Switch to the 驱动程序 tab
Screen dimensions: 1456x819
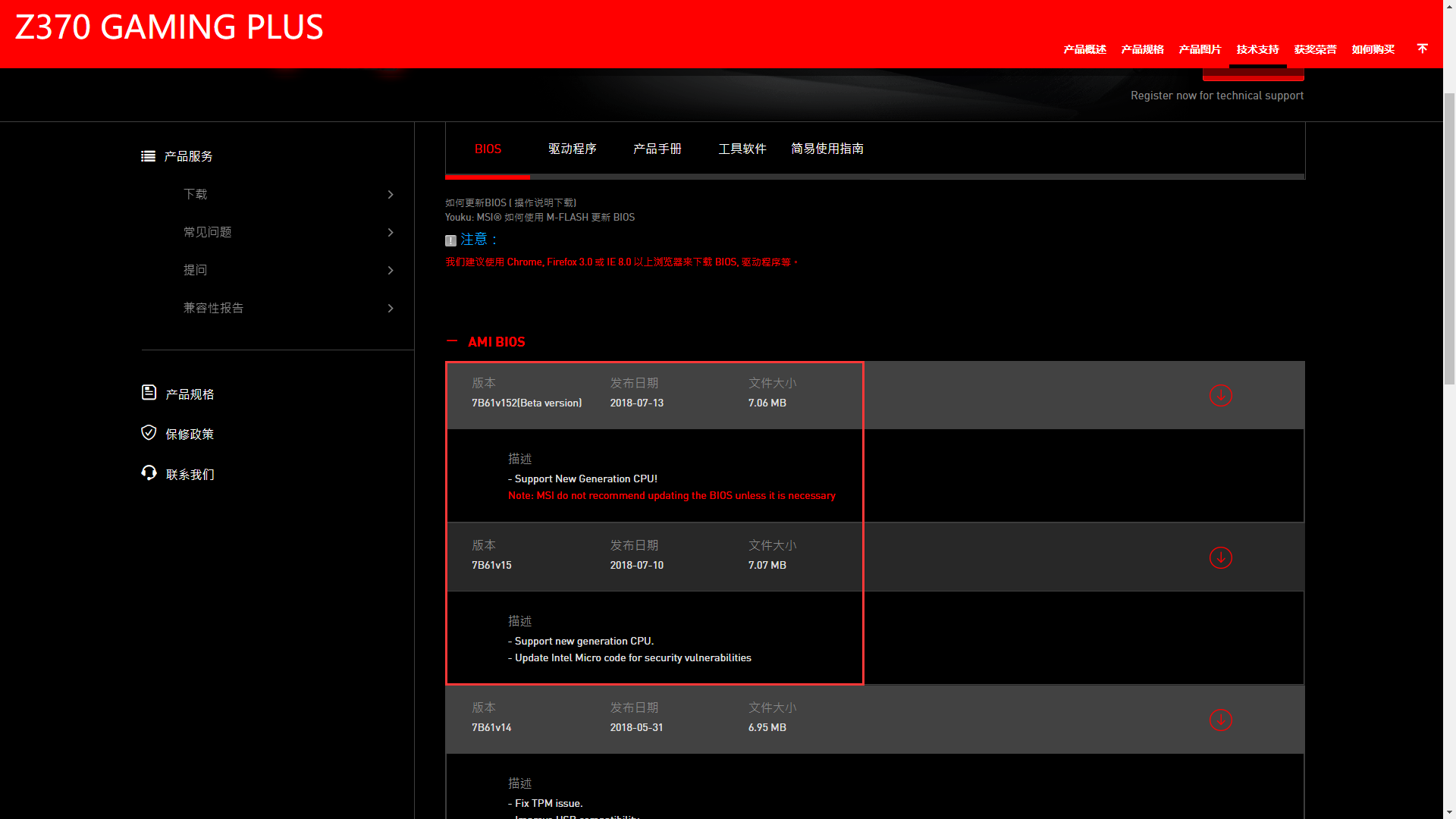click(572, 149)
